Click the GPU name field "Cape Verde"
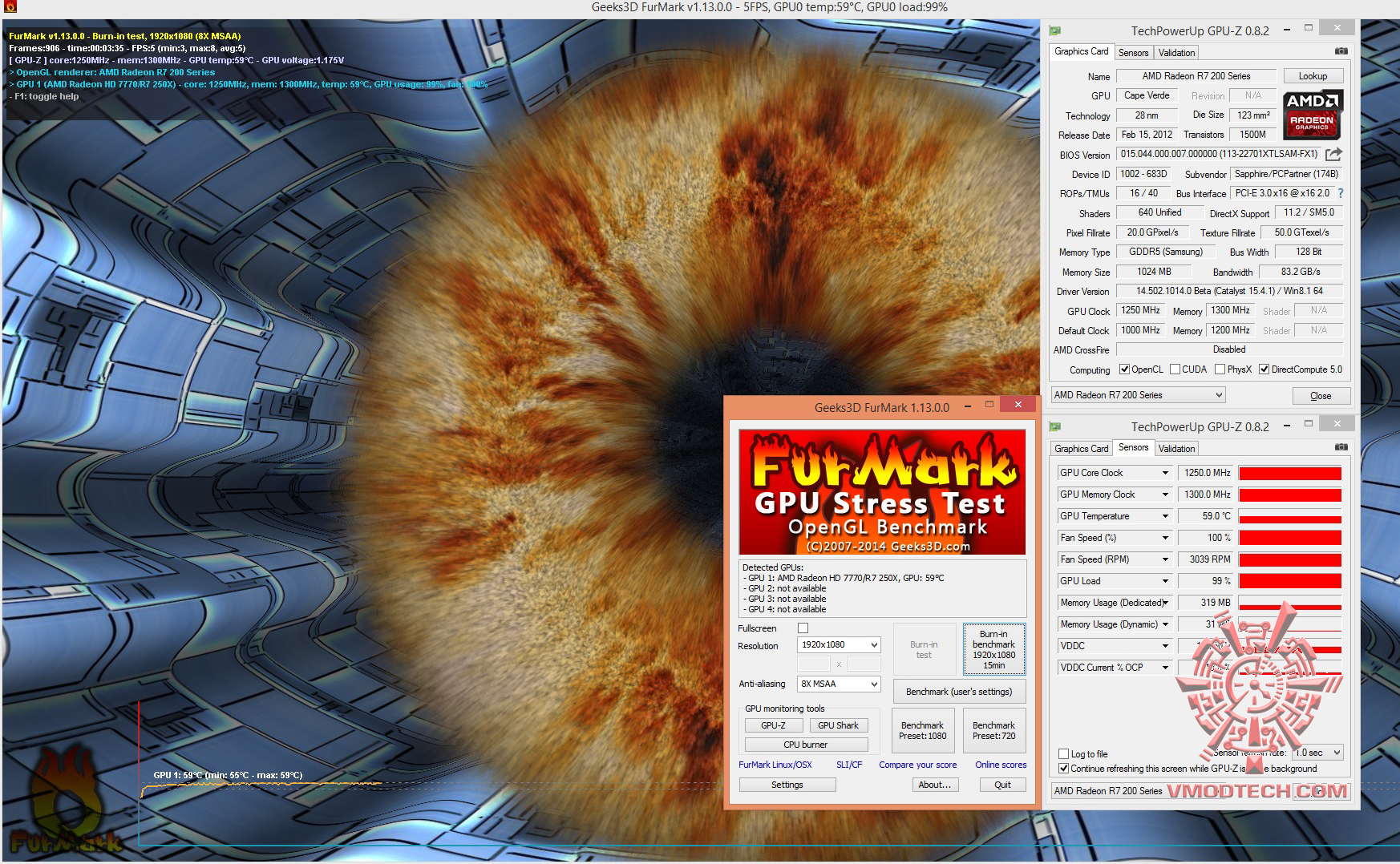1400x864 pixels. click(x=1147, y=95)
